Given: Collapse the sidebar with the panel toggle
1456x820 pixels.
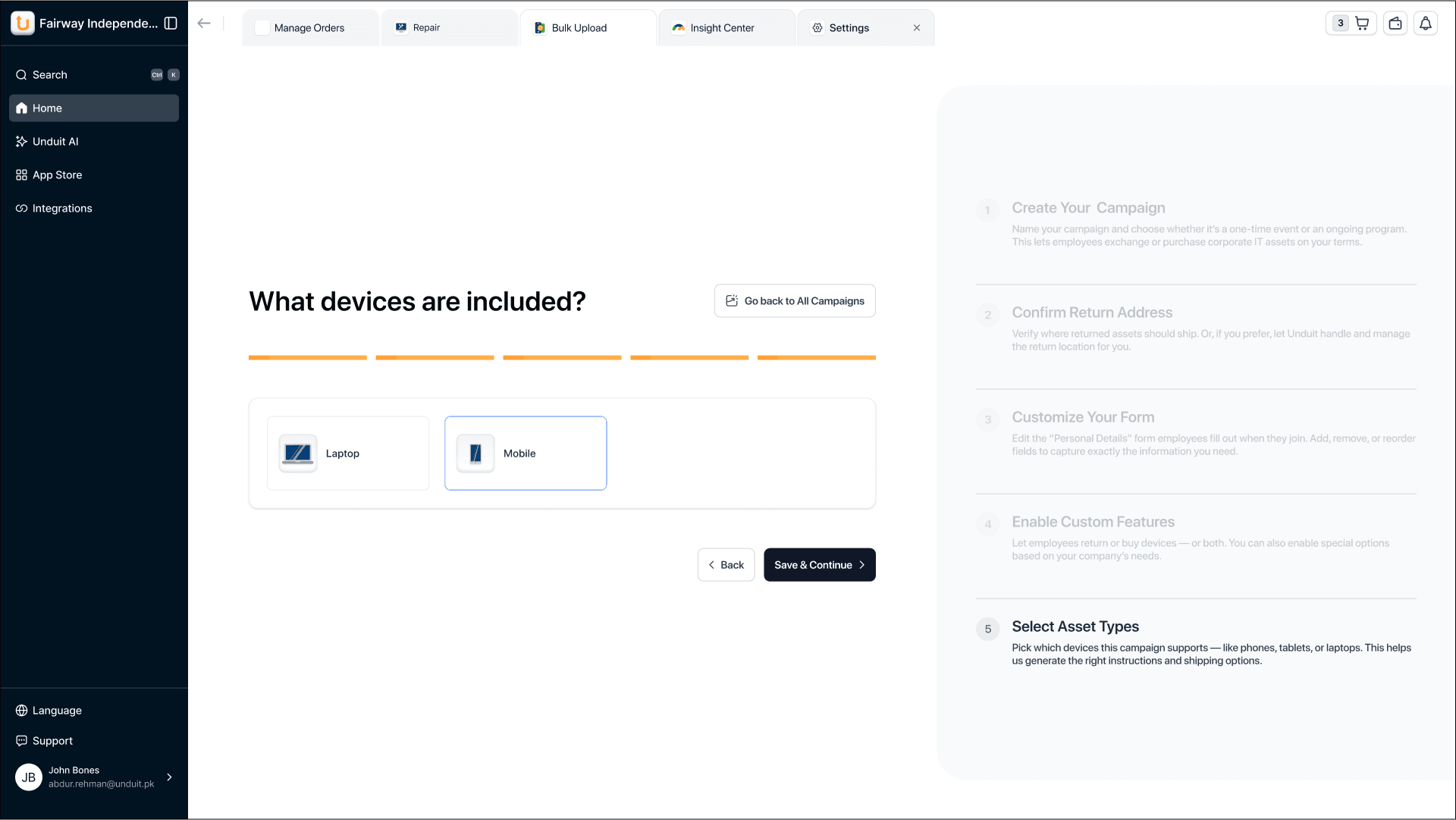Looking at the screenshot, I should point(171,24).
